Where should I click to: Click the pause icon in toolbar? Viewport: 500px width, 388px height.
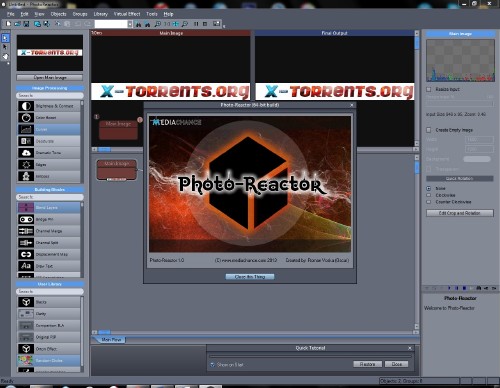pyautogui.click(x=196, y=24)
